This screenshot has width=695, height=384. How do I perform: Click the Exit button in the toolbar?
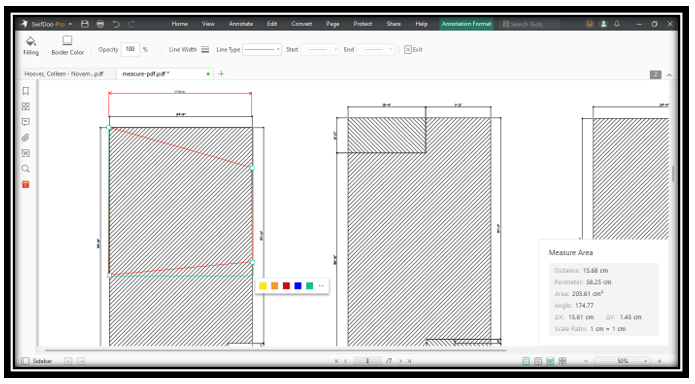point(413,50)
